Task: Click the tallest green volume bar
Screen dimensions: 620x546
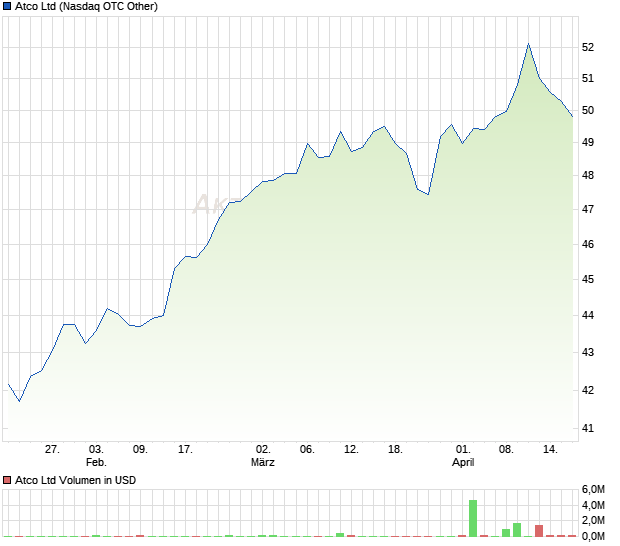Action: [x=473, y=518]
